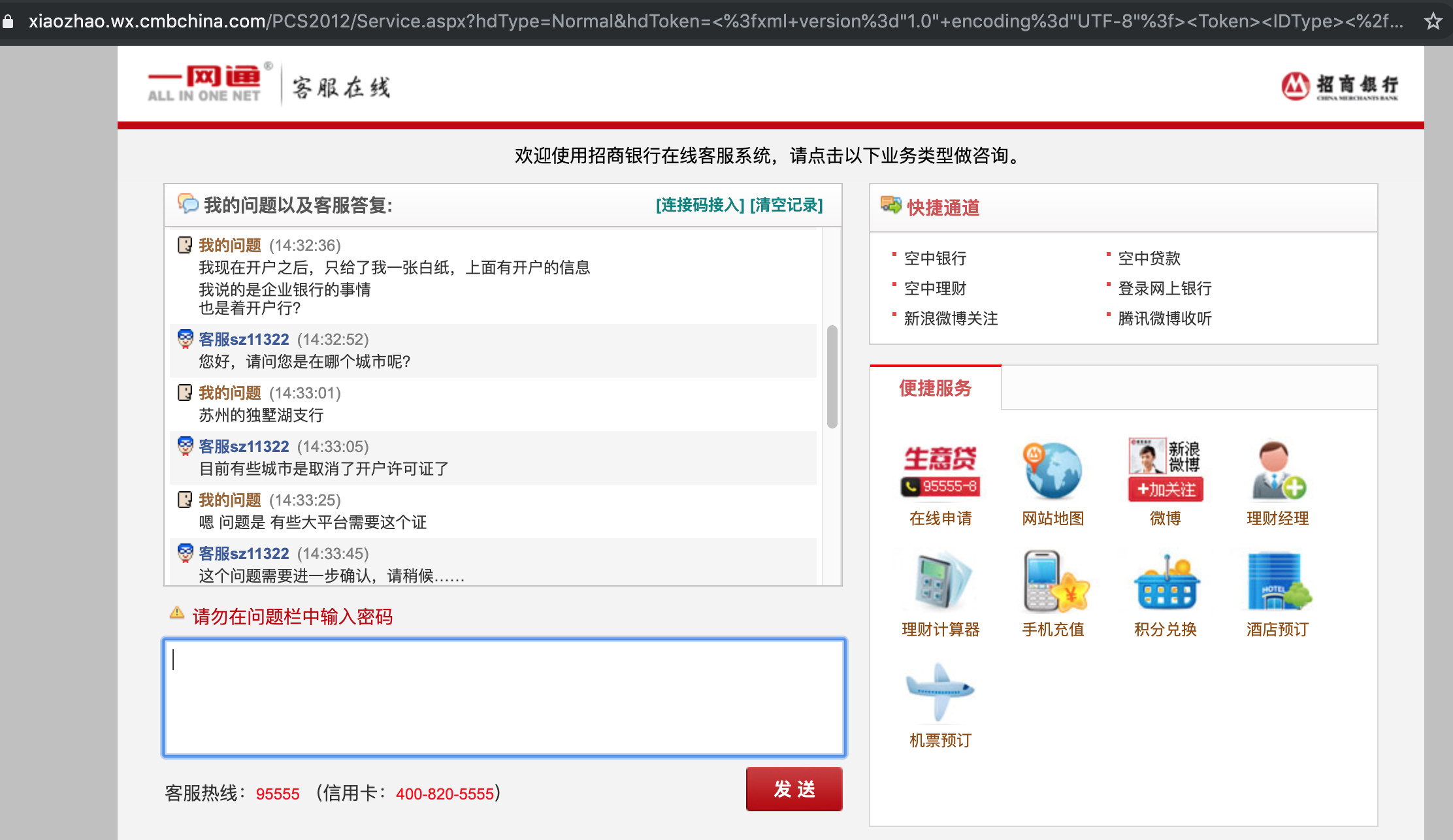Click the chat history scrollbar thumb
The width and height of the screenshot is (1453, 840).
point(832,376)
